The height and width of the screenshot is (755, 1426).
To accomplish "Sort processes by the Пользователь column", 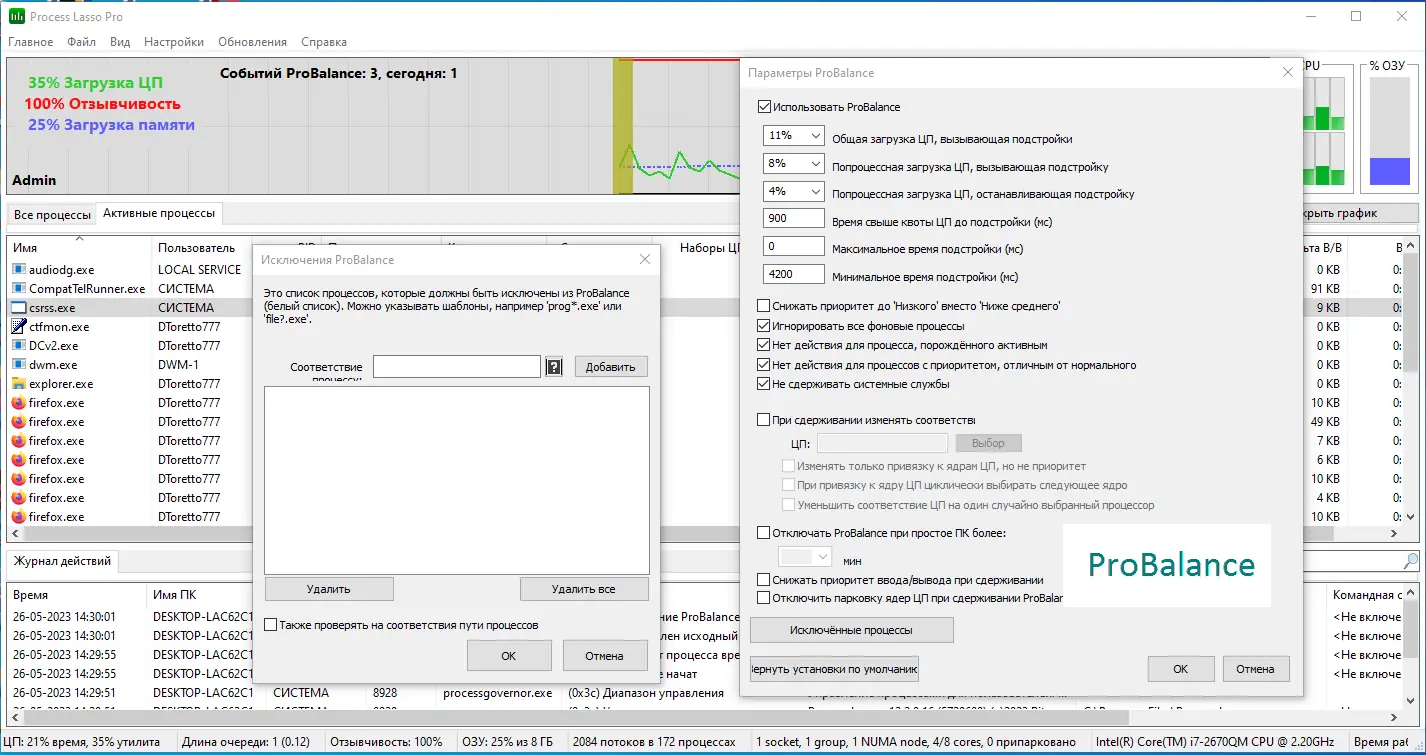I will (x=197, y=247).
